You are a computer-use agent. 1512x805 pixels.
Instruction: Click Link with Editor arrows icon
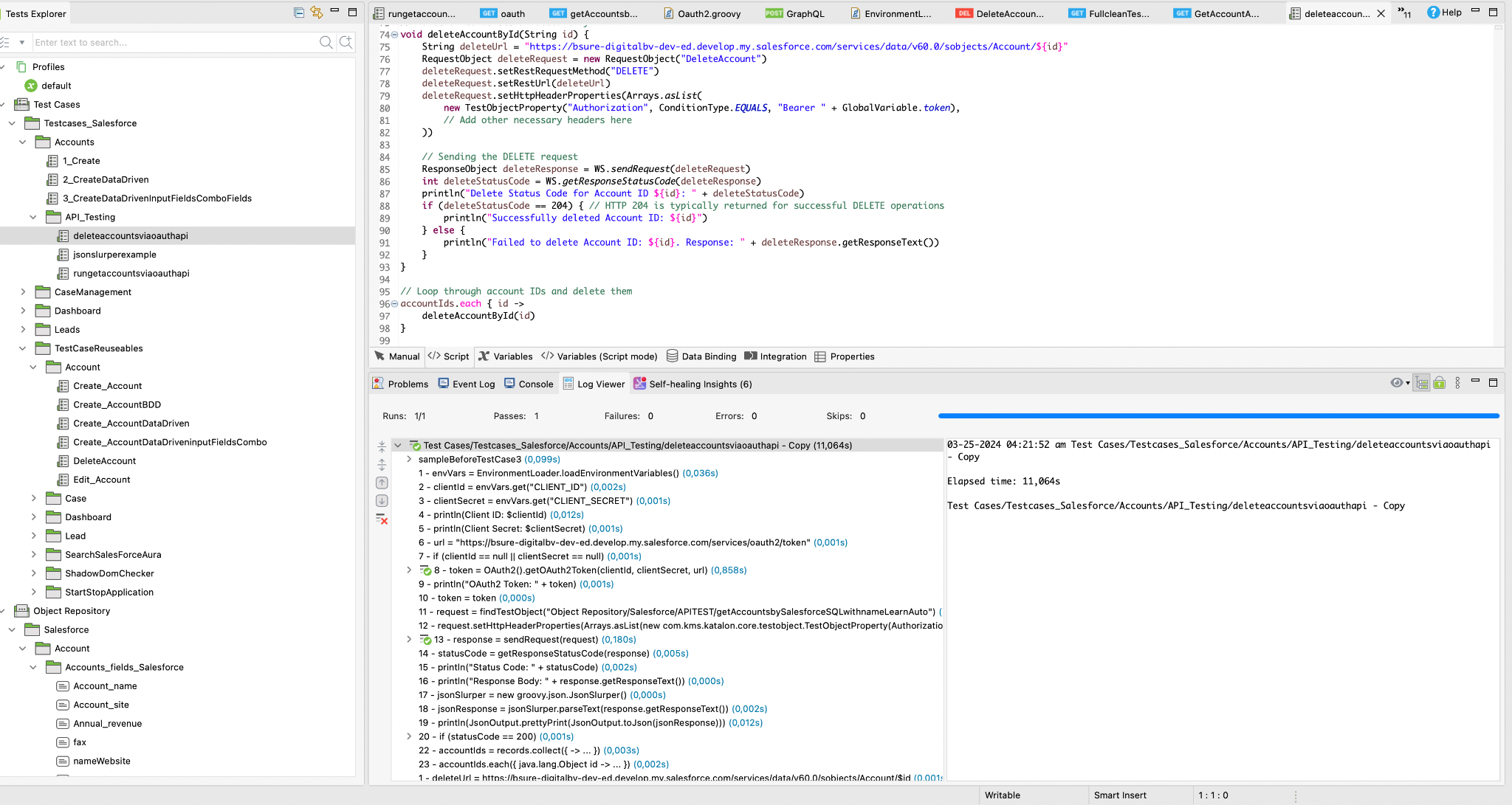[317, 13]
